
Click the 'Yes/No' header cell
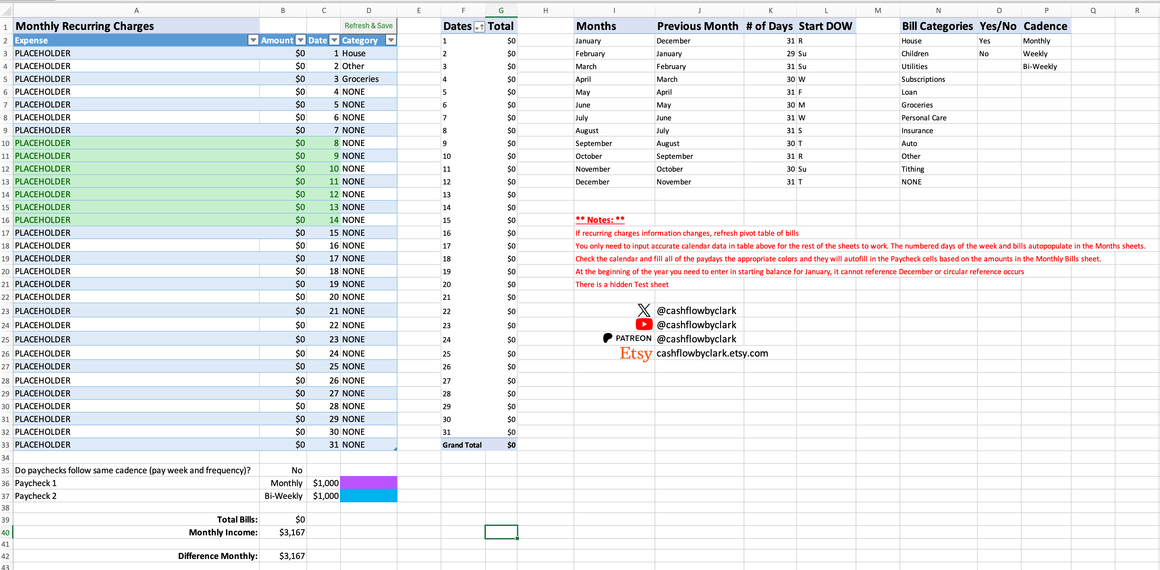point(999,26)
